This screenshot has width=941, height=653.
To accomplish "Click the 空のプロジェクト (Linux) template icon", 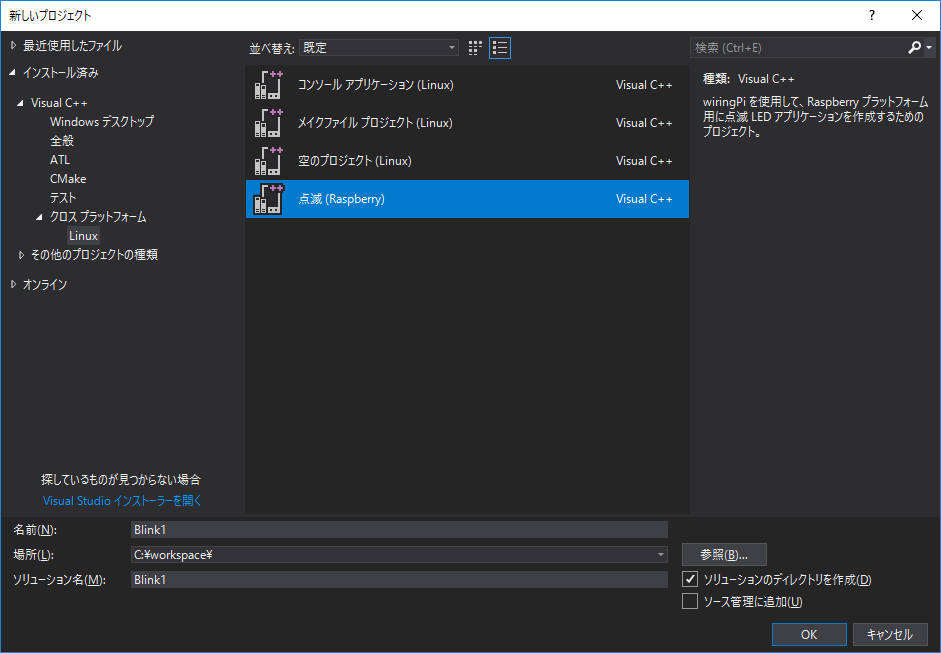I will [268, 161].
